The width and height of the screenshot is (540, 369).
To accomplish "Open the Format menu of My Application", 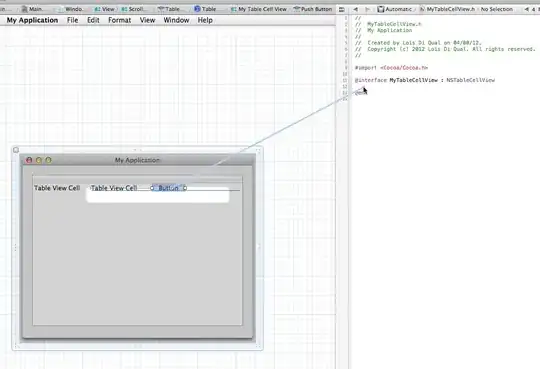I will coord(120,20).
